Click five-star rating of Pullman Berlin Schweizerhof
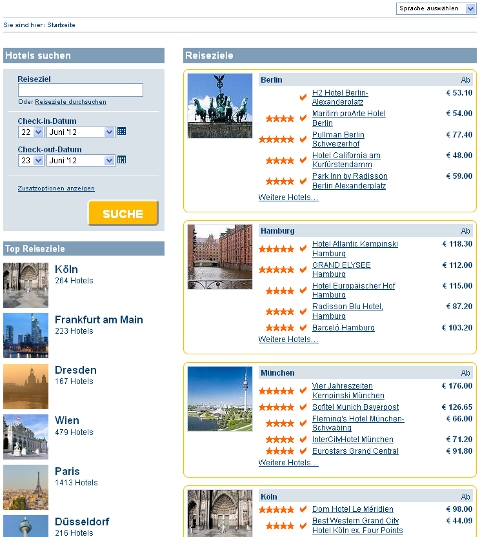The height and width of the screenshot is (537, 480). tap(276, 139)
